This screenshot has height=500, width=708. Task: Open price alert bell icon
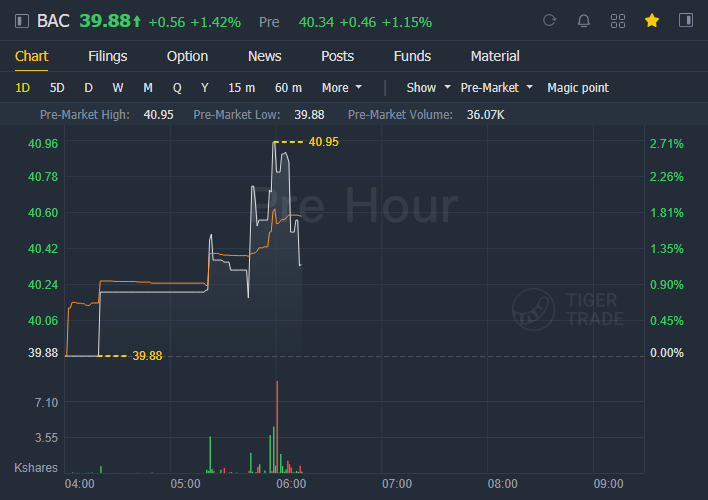(x=583, y=21)
